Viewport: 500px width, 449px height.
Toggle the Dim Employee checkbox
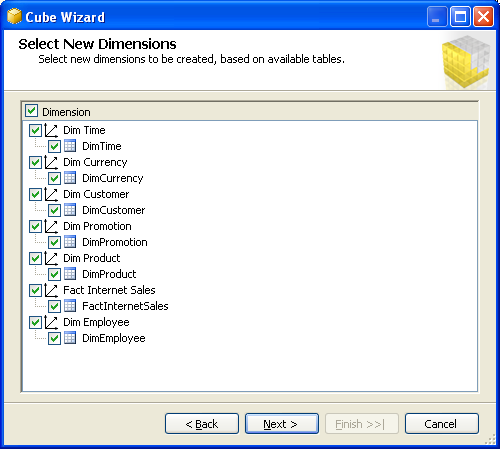(x=35, y=322)
